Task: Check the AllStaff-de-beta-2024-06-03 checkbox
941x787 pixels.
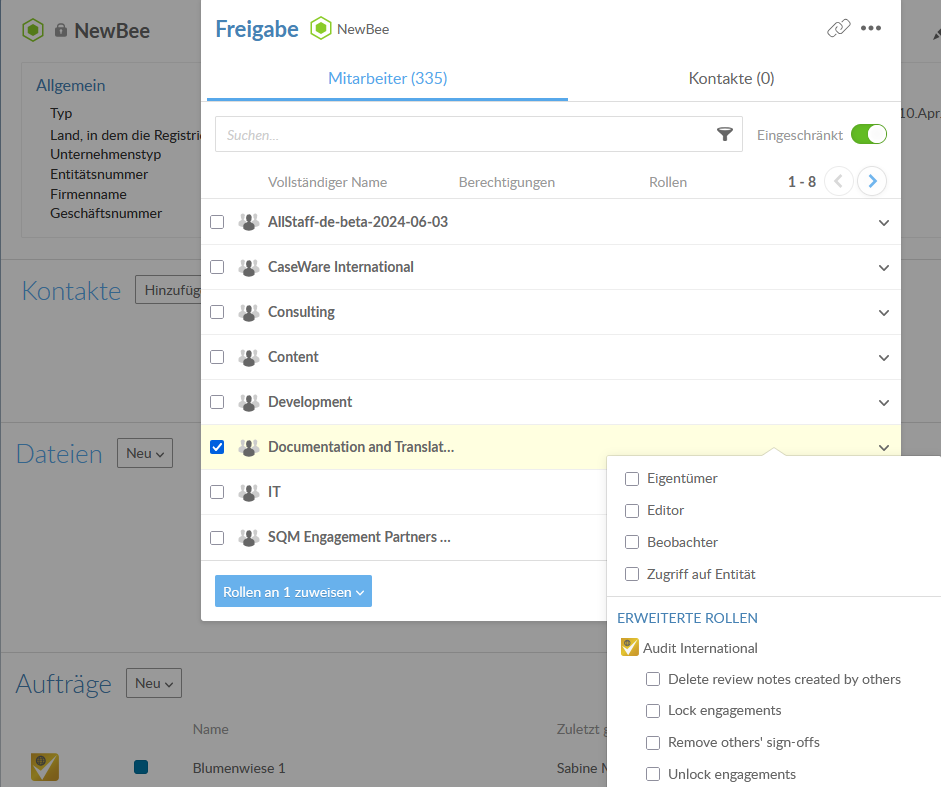Action: tap(217, 222)
